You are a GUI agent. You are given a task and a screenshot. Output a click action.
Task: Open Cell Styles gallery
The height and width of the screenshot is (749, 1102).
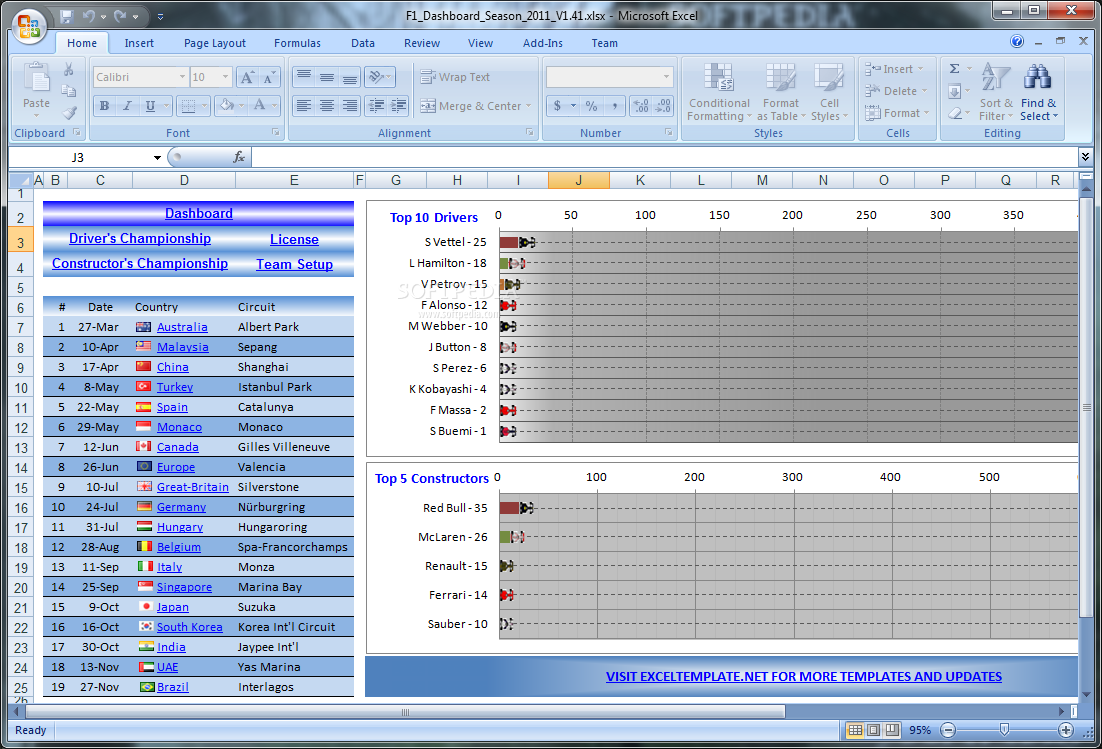[x=829, y=91]
